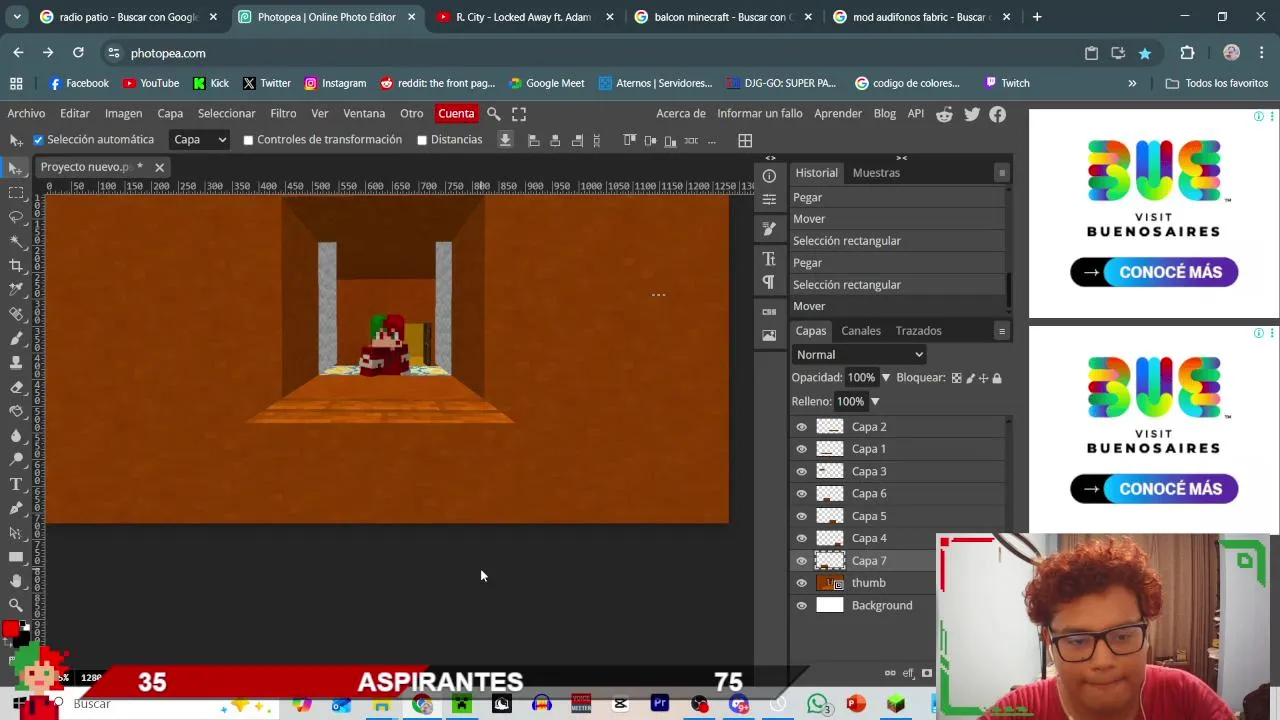Open the Historial panel options menu

[x=1001, y=173]
